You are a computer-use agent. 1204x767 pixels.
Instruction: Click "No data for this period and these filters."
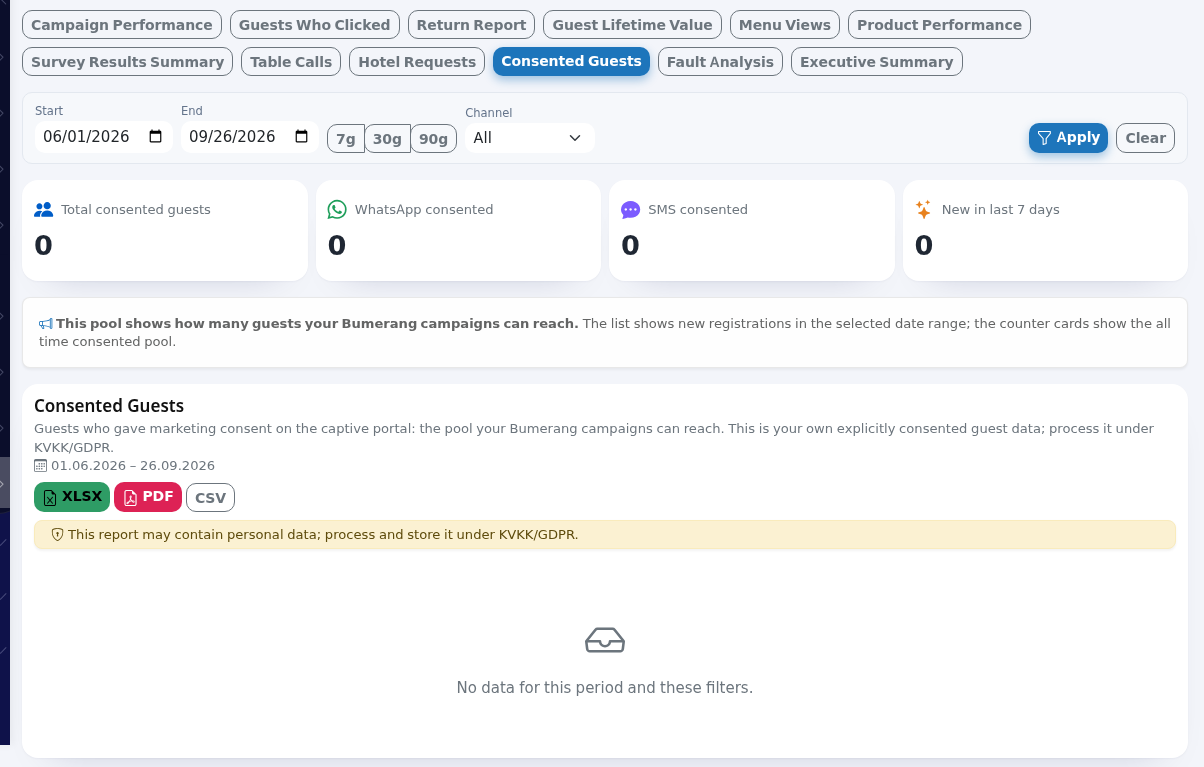click(x=605, y=688)
